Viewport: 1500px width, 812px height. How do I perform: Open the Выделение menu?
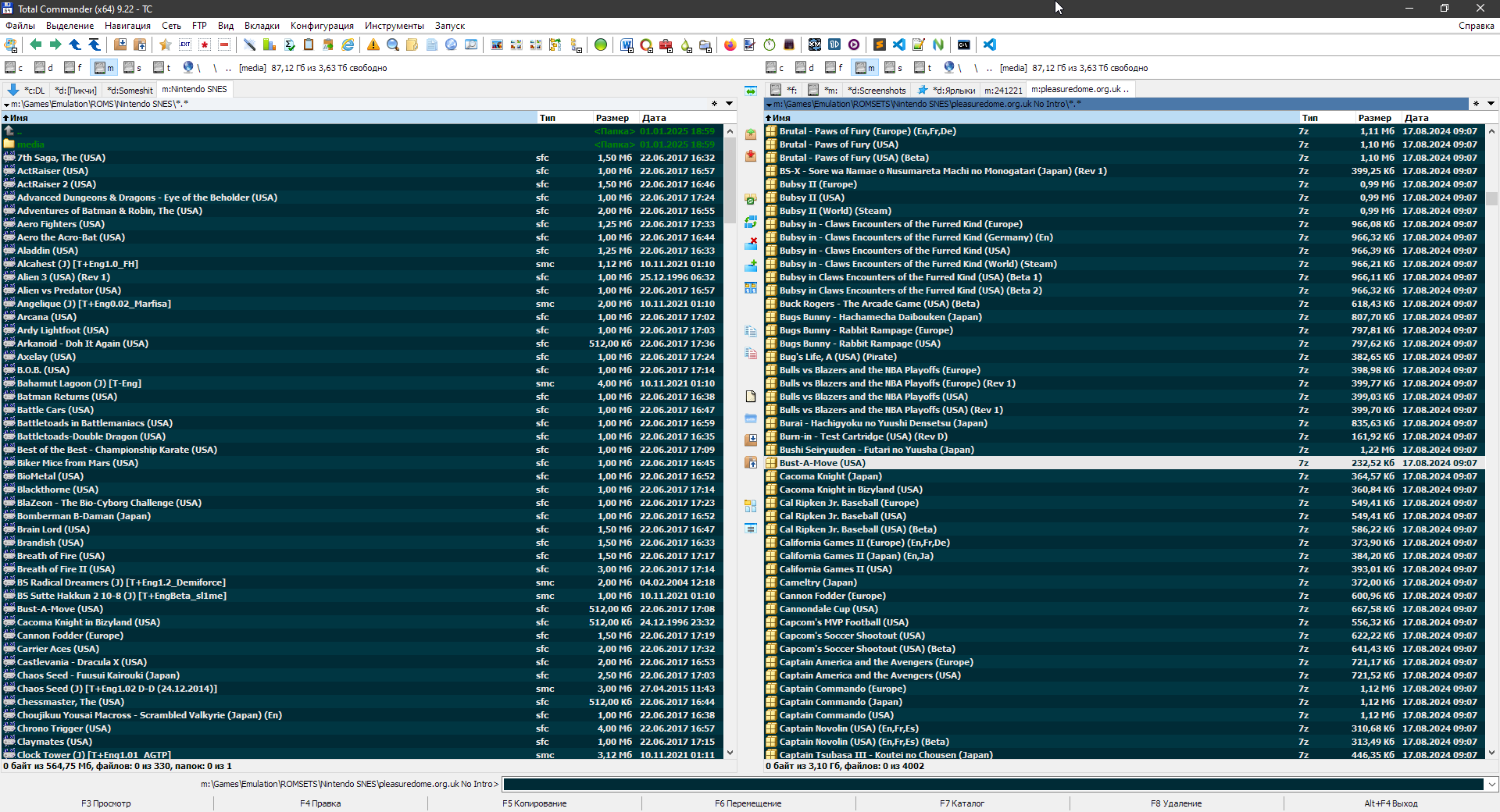click(x=70, y=26)
